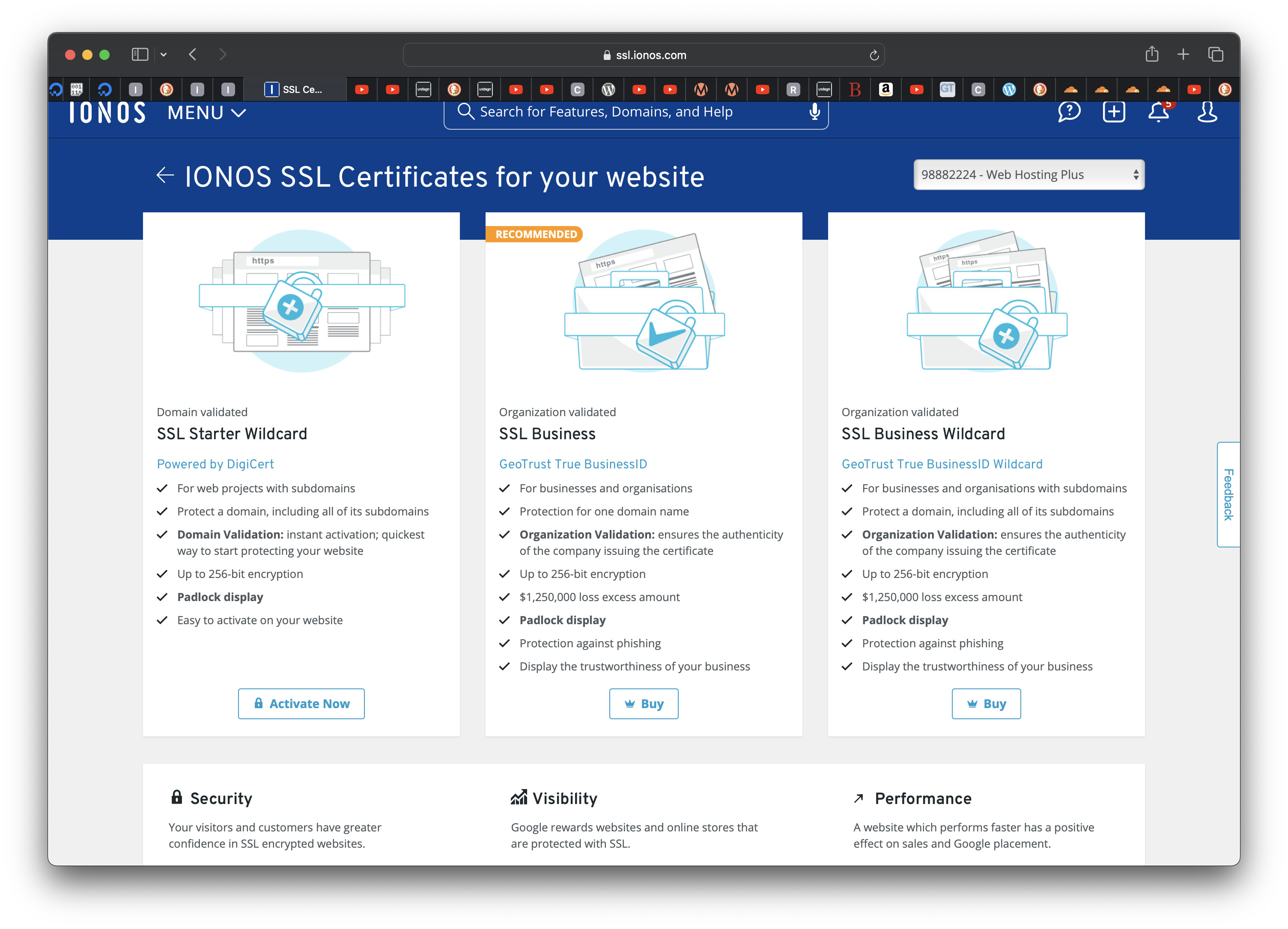Screen dimensions: 1288x929
Task: Click Safari's share icon
Action: (x=1152, y=54)
